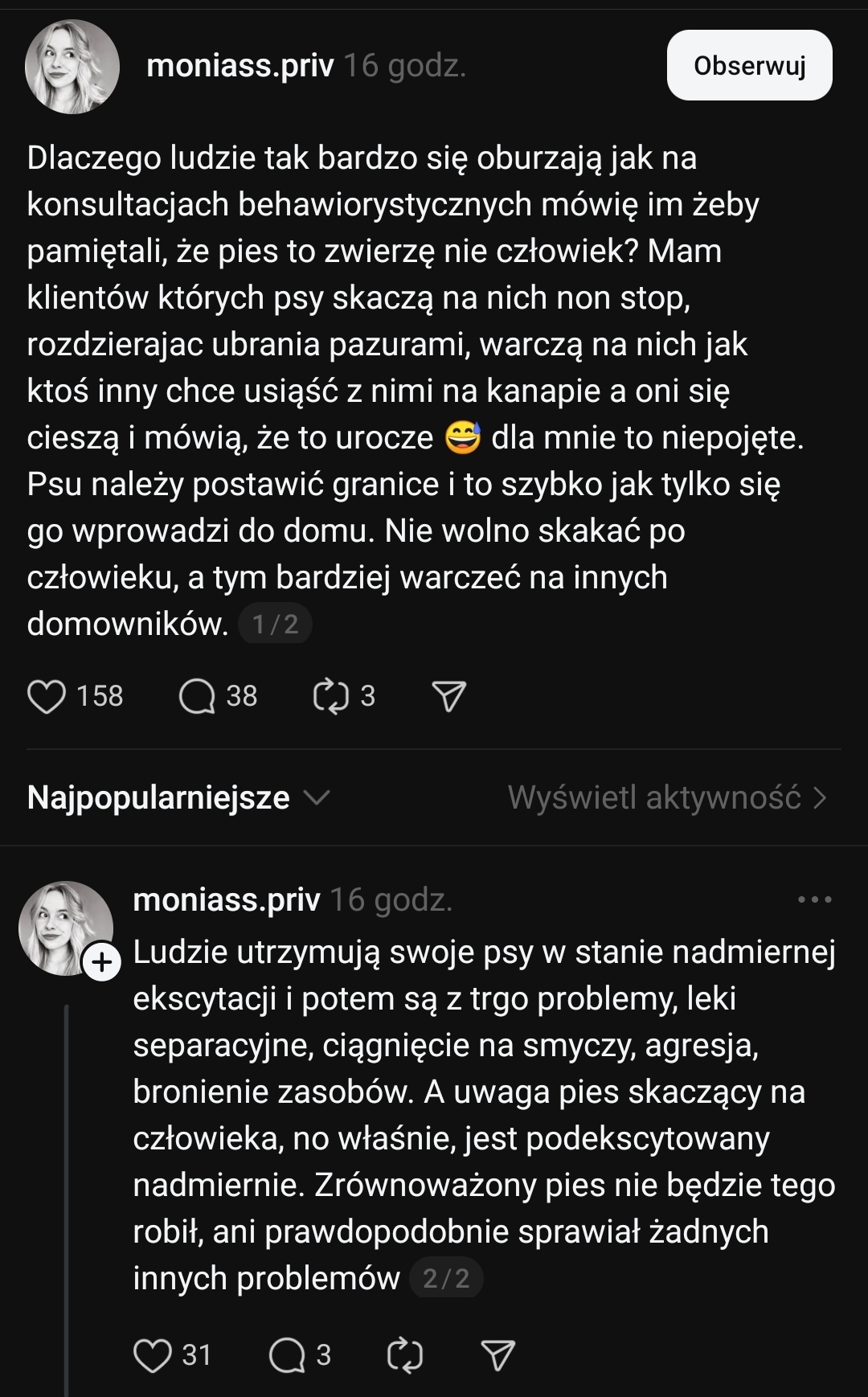Open comments on the 2/2 reply
This screenshot has width=868, height=1397.
coord(287,1355)
